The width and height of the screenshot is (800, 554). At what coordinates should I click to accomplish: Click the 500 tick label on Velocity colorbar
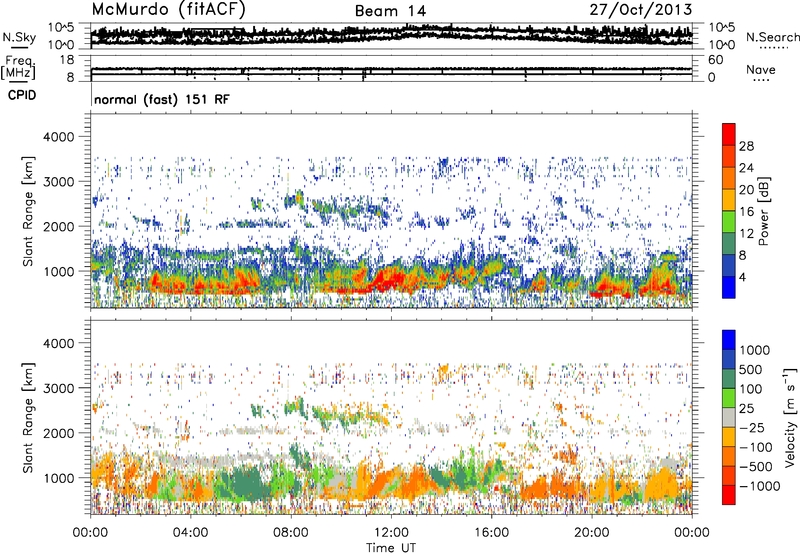pyautogui.click(x=751, y=369)
